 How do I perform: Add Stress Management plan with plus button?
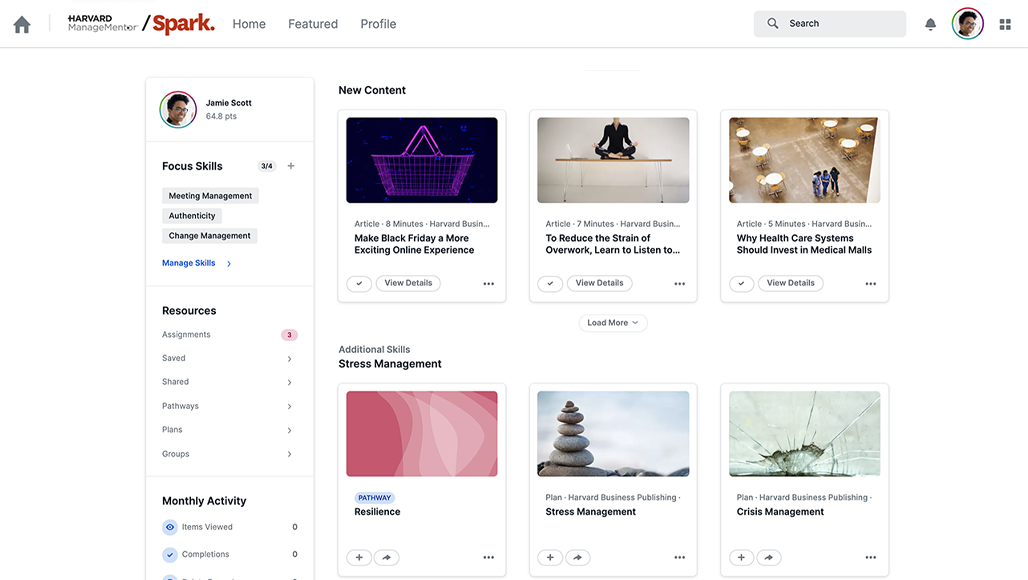550,558
